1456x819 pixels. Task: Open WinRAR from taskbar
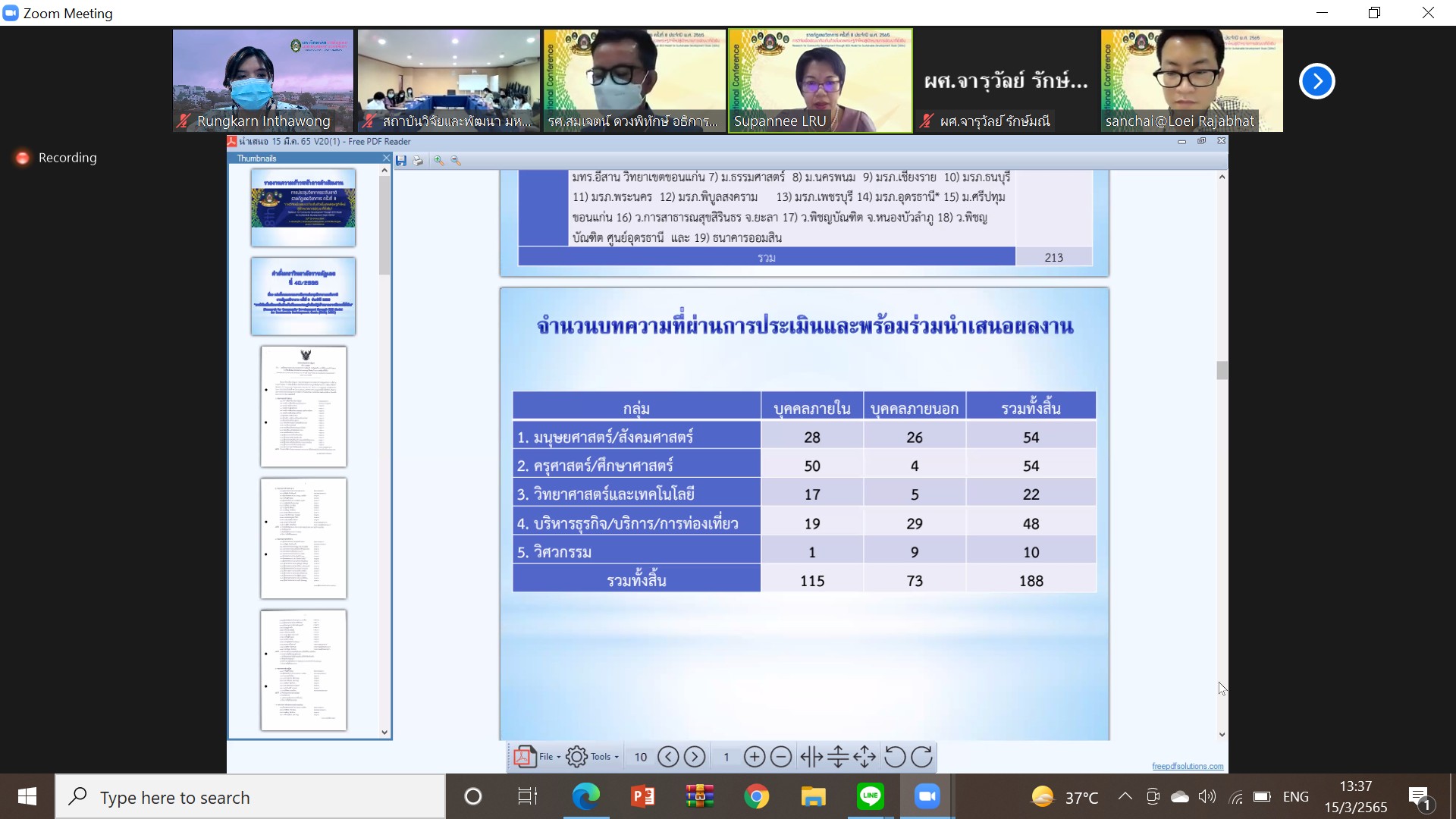(x=699, y=797)
